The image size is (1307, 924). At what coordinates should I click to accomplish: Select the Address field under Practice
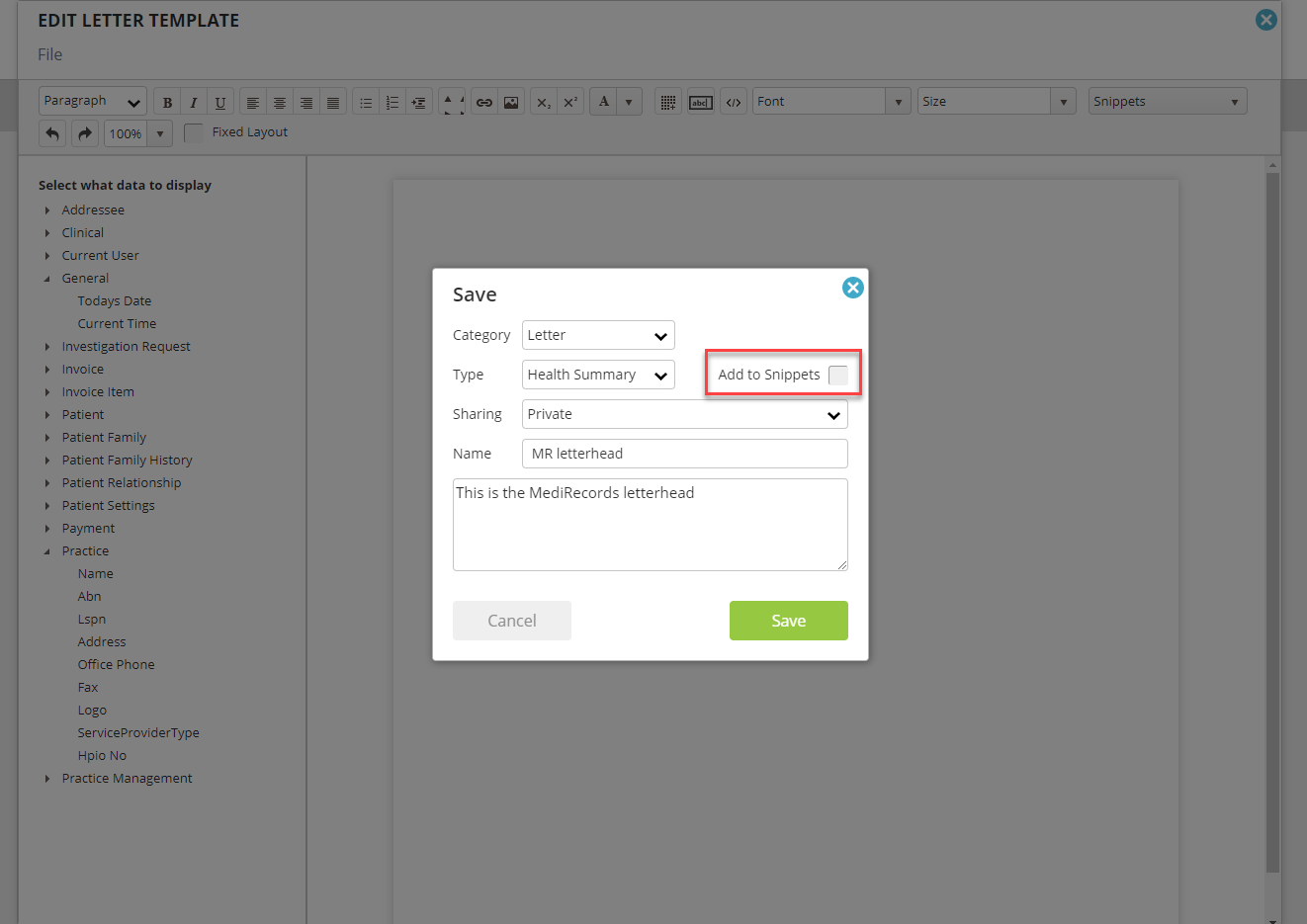pyautogui.click(x=102, y=642)
